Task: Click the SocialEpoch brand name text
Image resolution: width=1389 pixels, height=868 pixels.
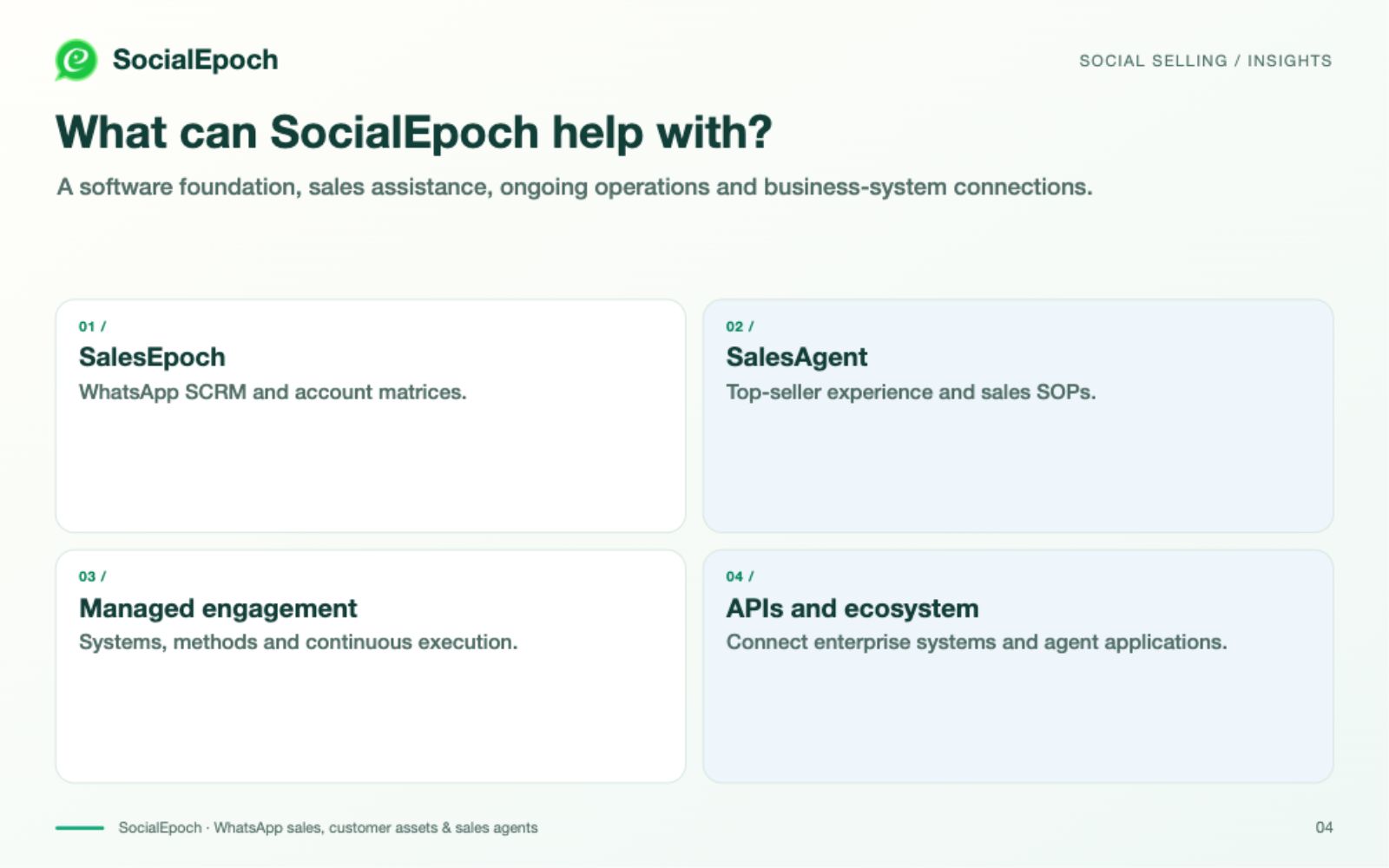Action: point(195,60)
